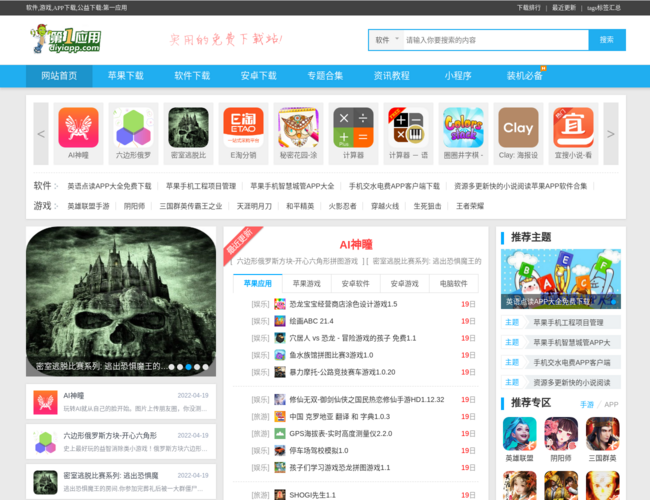Image resolution: width=650 pixels, height=500 pixels.
Task: Click the 宜搜小说 red app icon
Action: (x=573, y=128)
